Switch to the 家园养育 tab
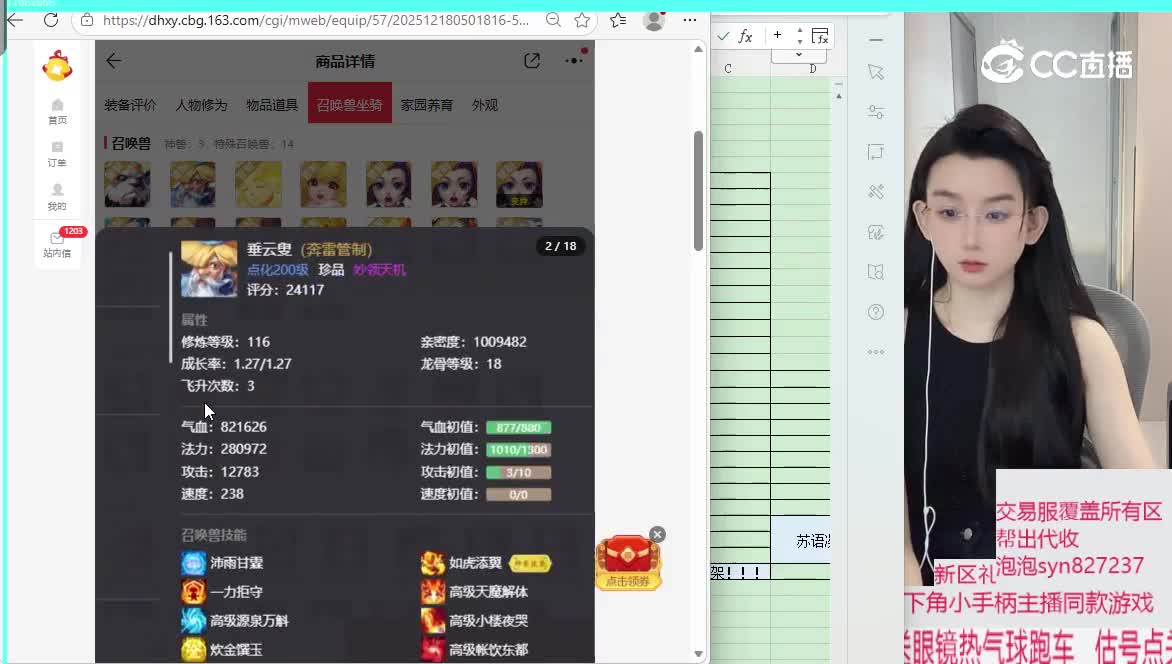The width and height of the screenshot is (1172, 664). click(427, 105)
